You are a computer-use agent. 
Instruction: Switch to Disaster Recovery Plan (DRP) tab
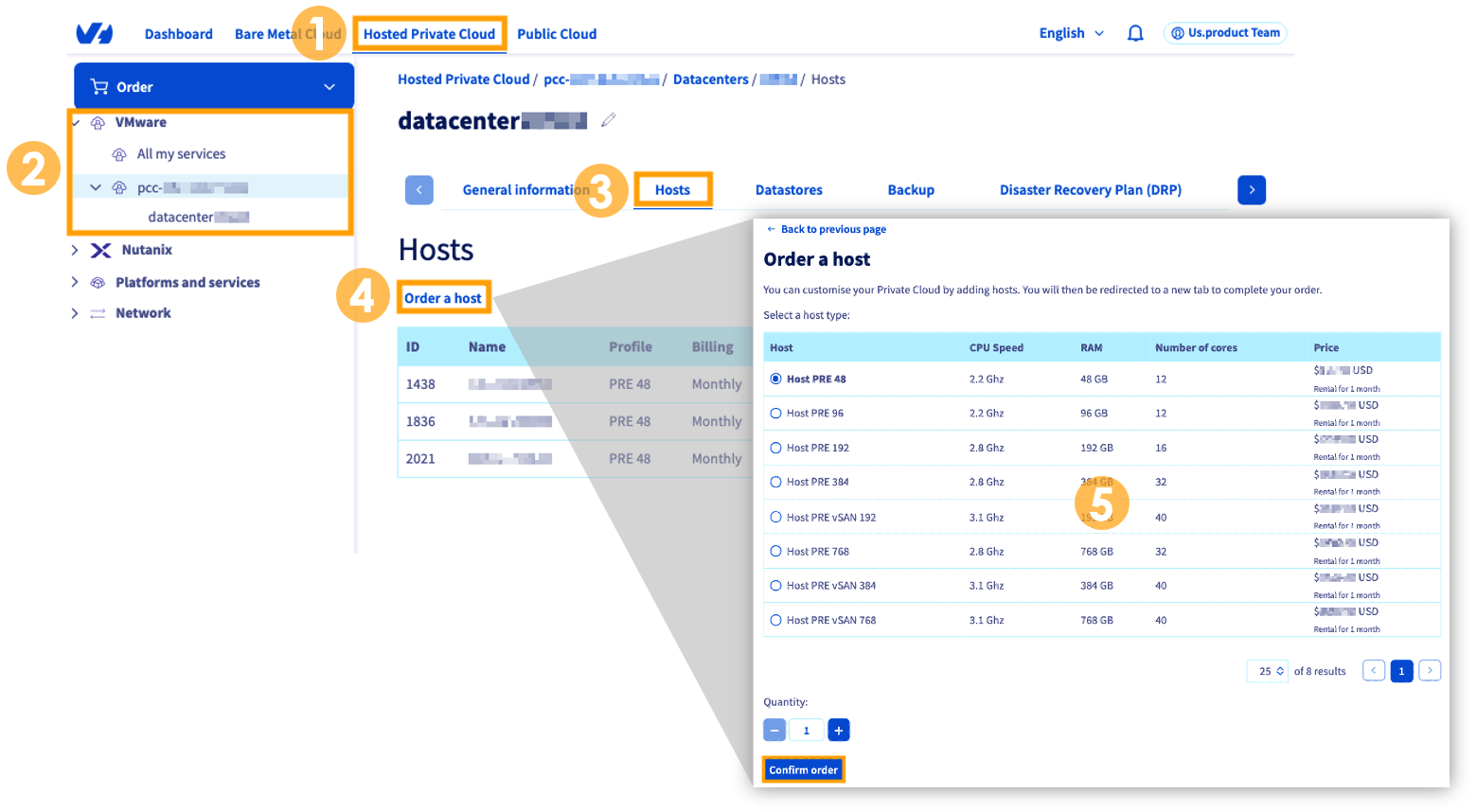click(1091, 190)
